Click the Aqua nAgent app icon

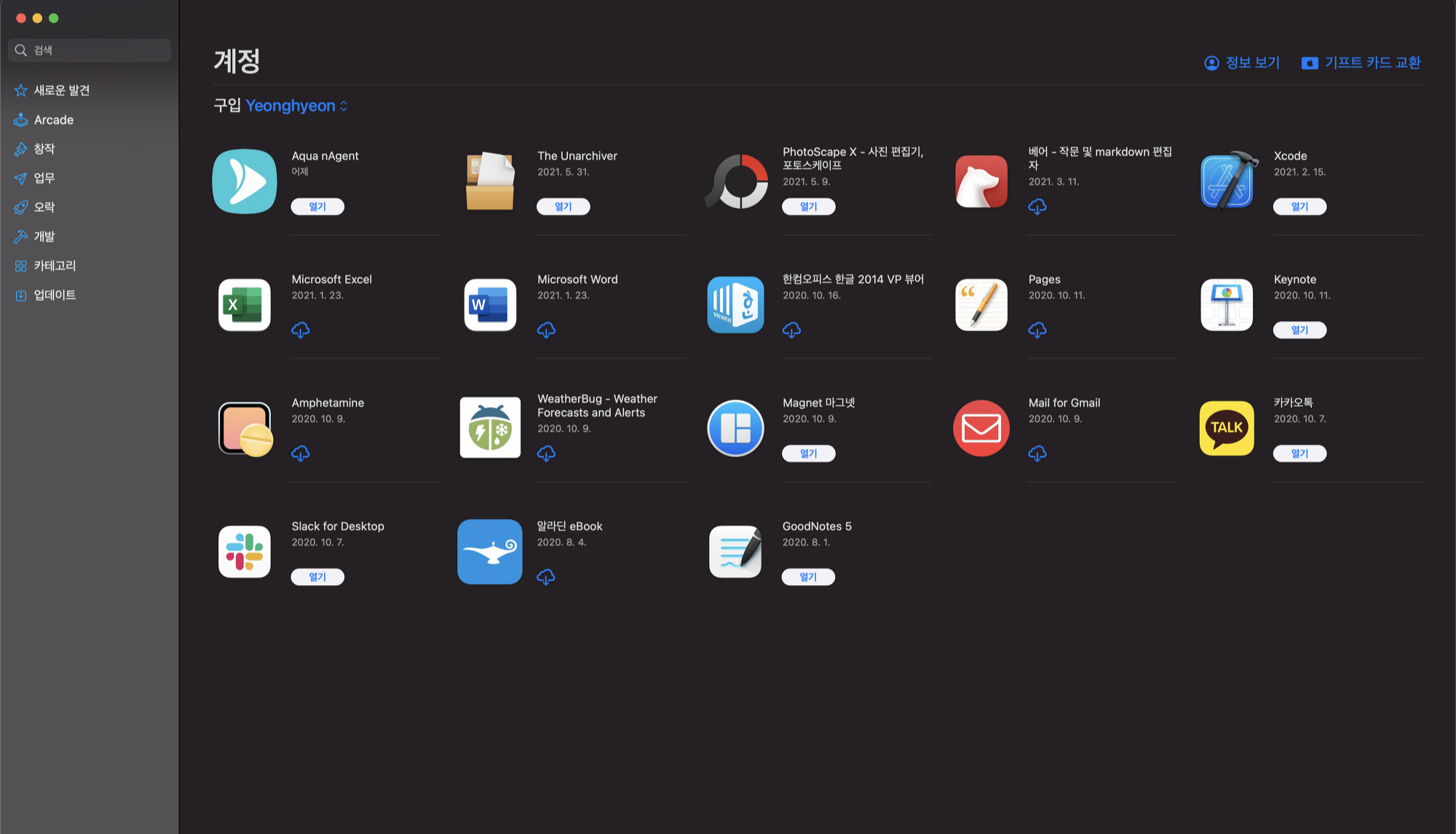pyautogui.click(x=245, y=181)
